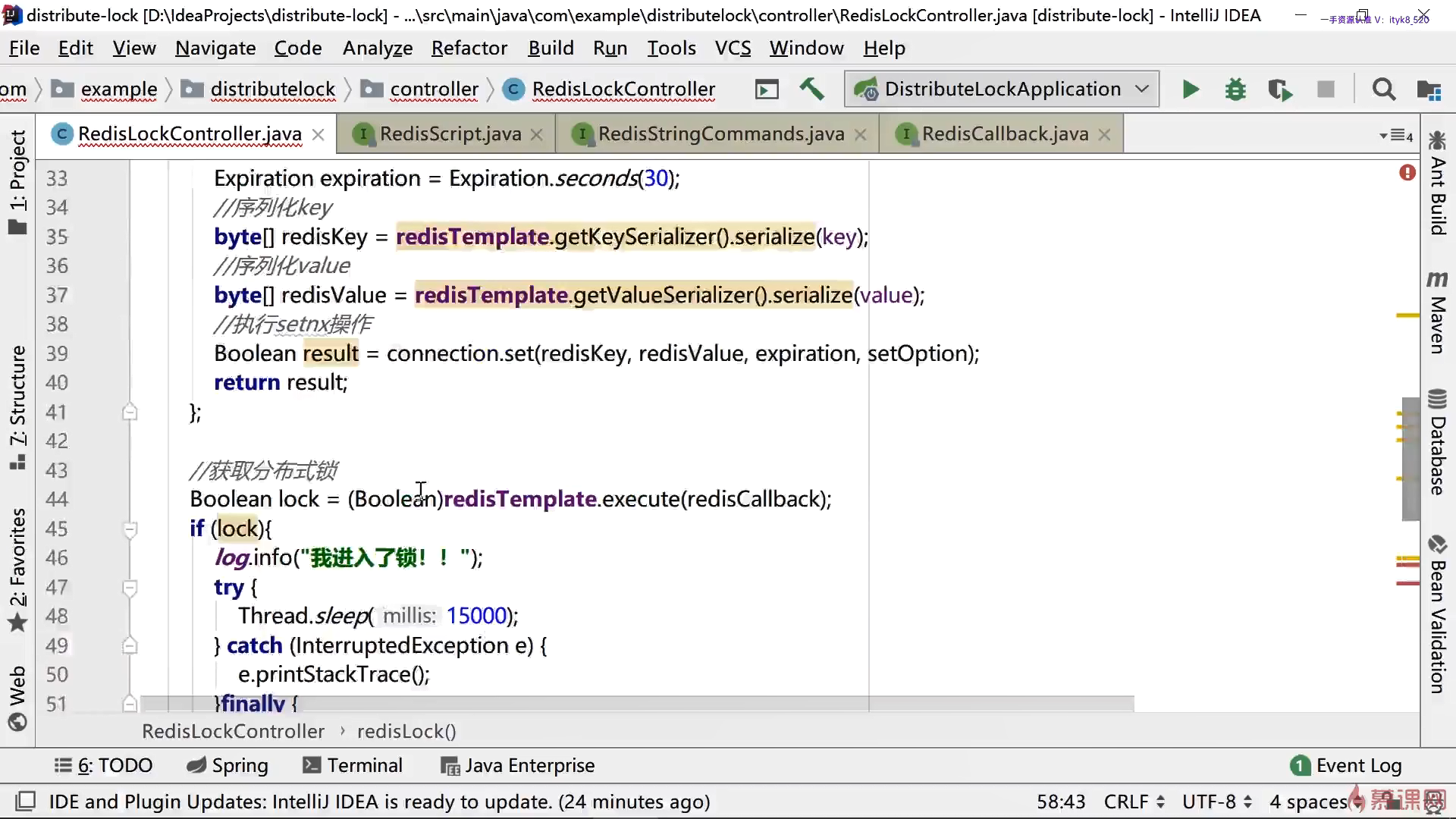Show hidden tabs list dropdown
This screenshot has height=819, width=1456.
(x=1395, y=135)
